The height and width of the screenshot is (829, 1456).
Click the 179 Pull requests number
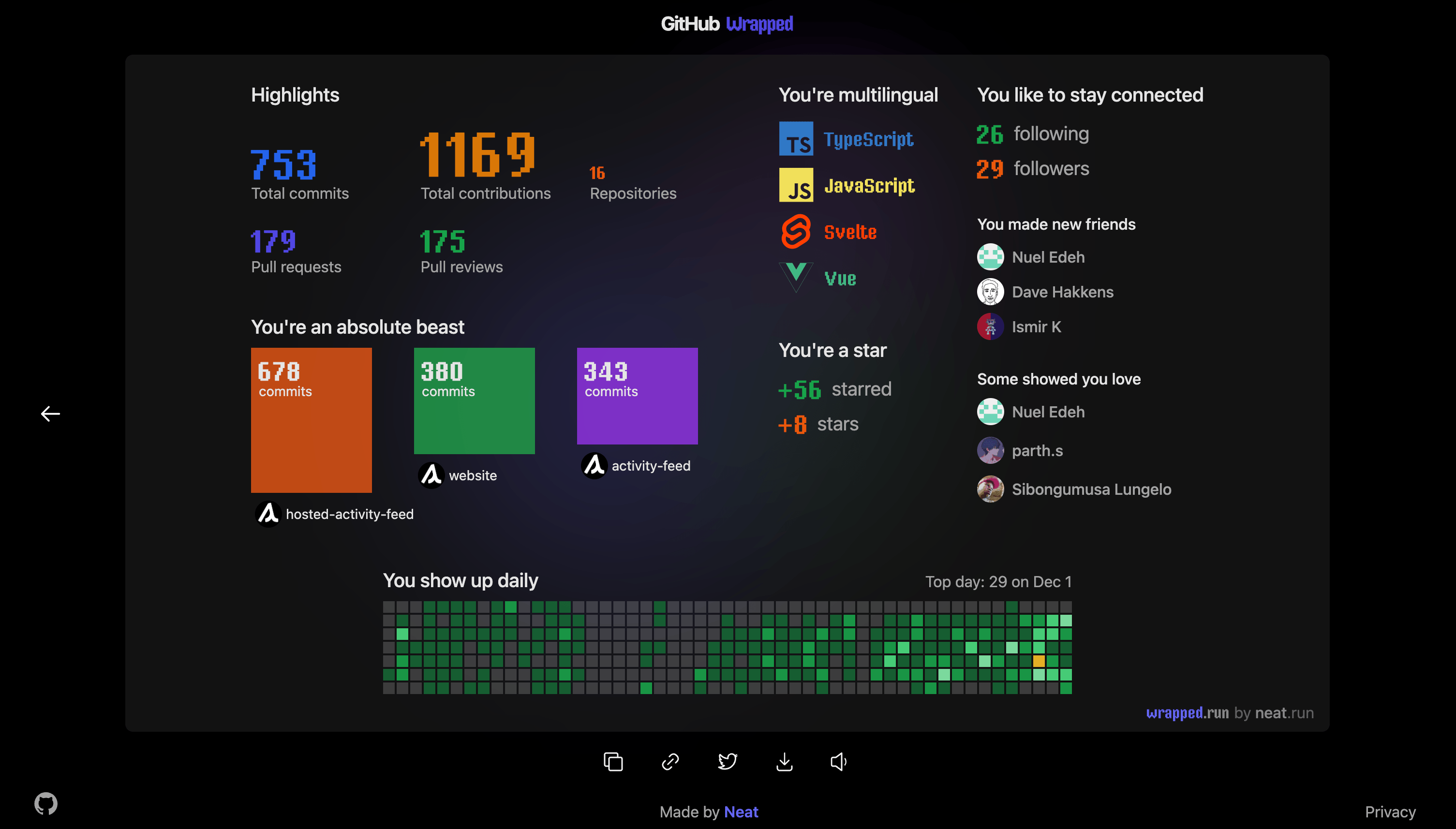point(273,241)
